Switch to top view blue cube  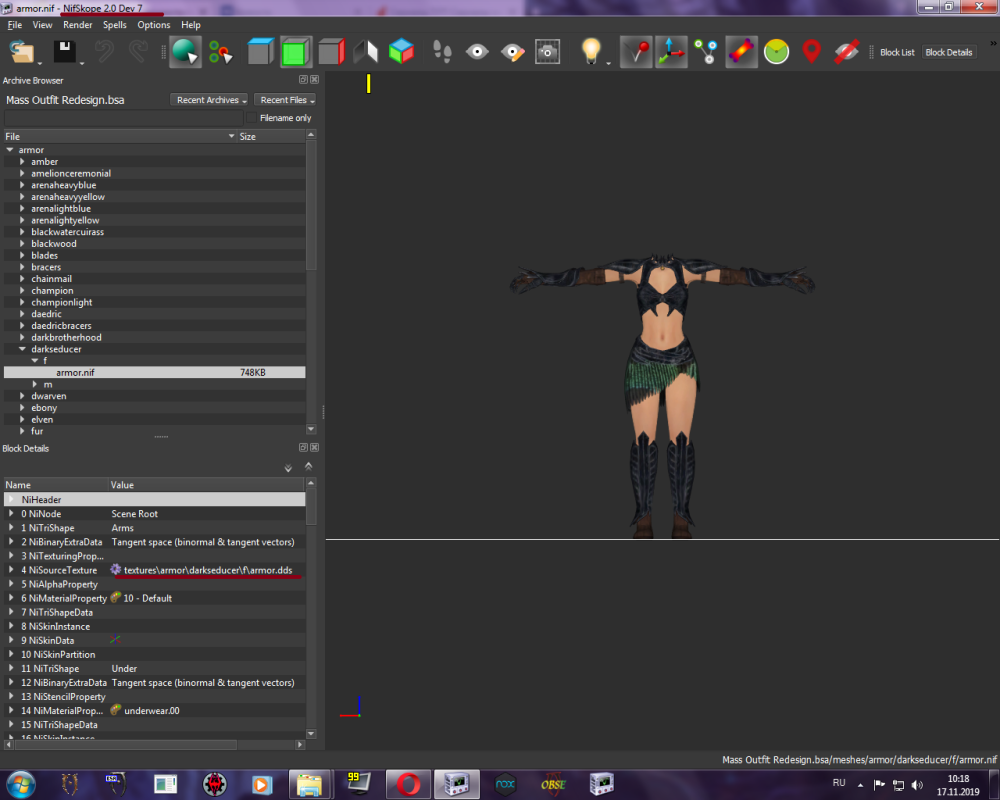click(260, 52)
